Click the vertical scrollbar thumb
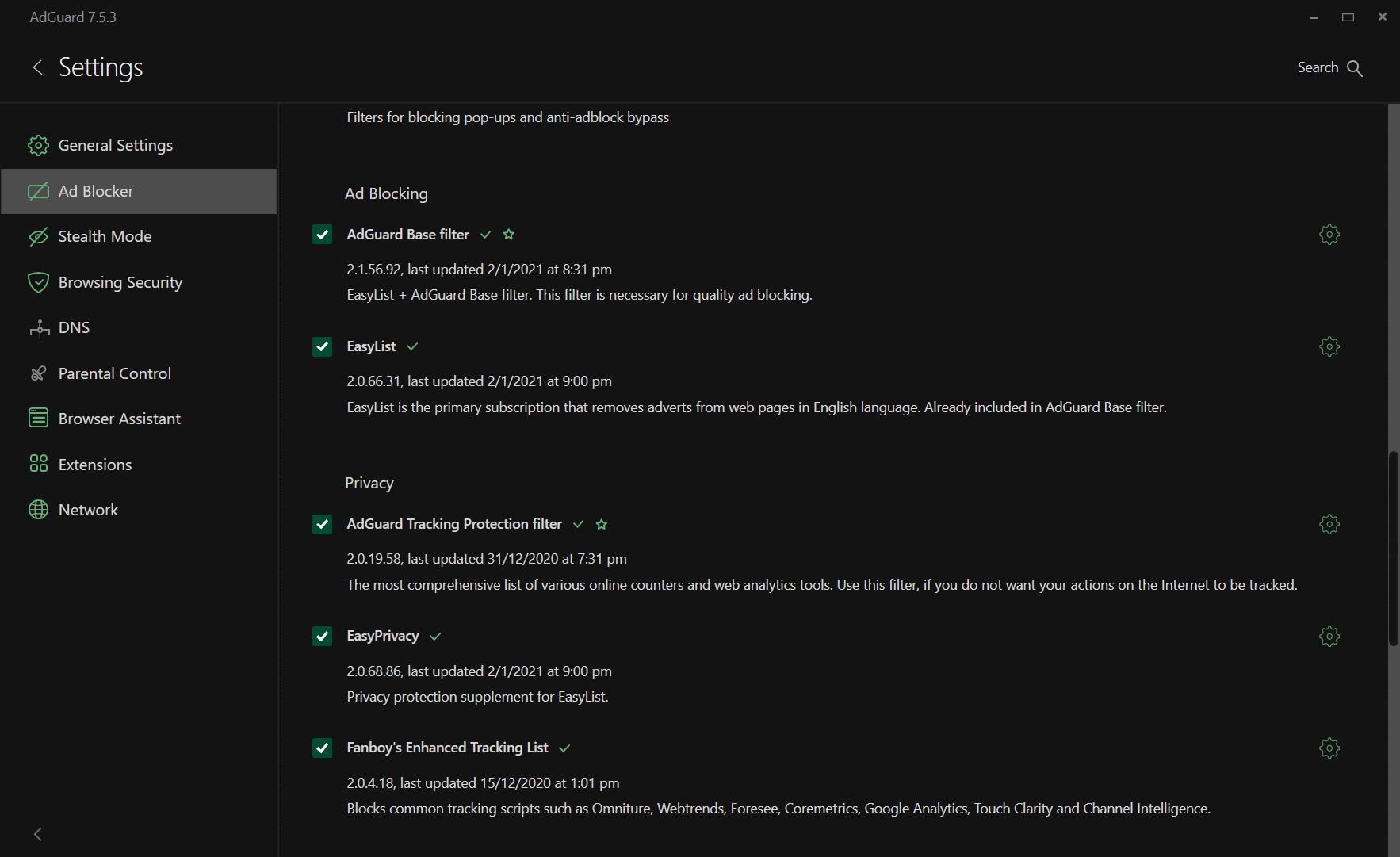1400x857 pixels. 1393,549
